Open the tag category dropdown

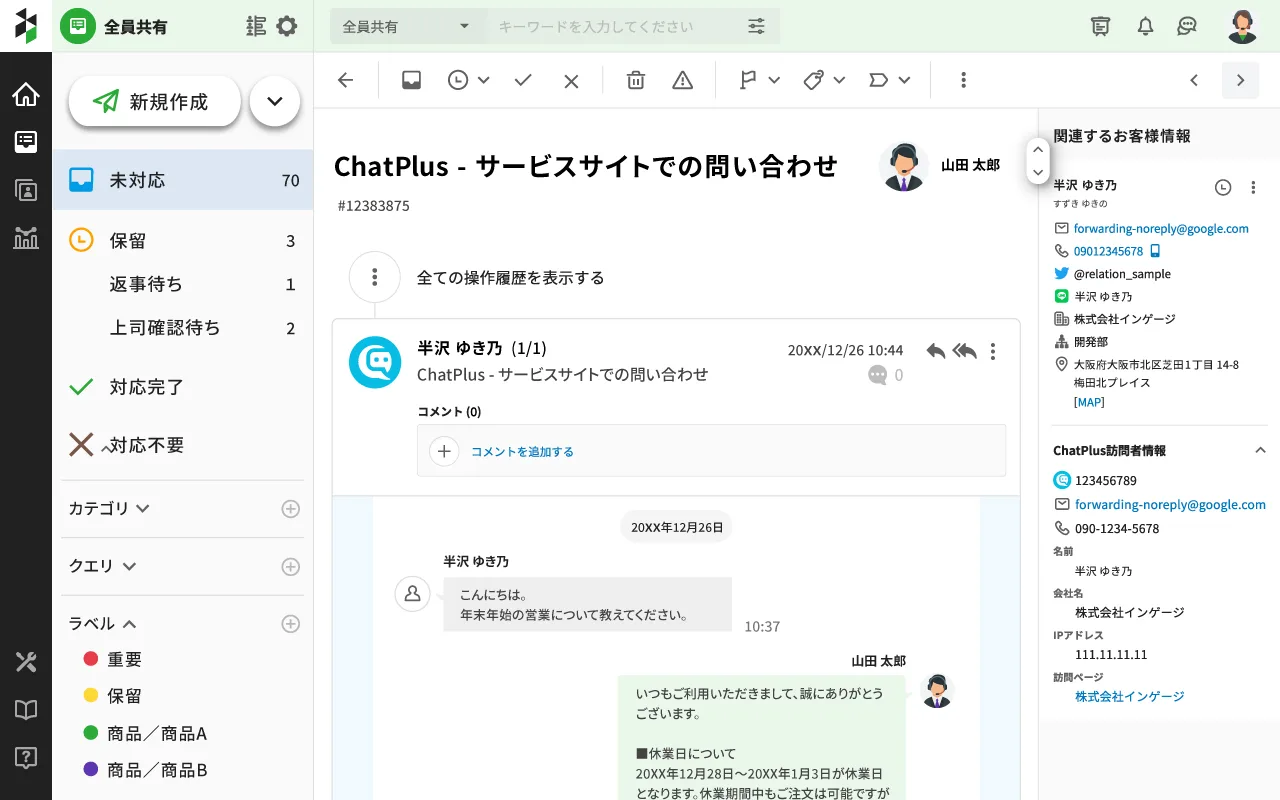(x=825, y=80)
